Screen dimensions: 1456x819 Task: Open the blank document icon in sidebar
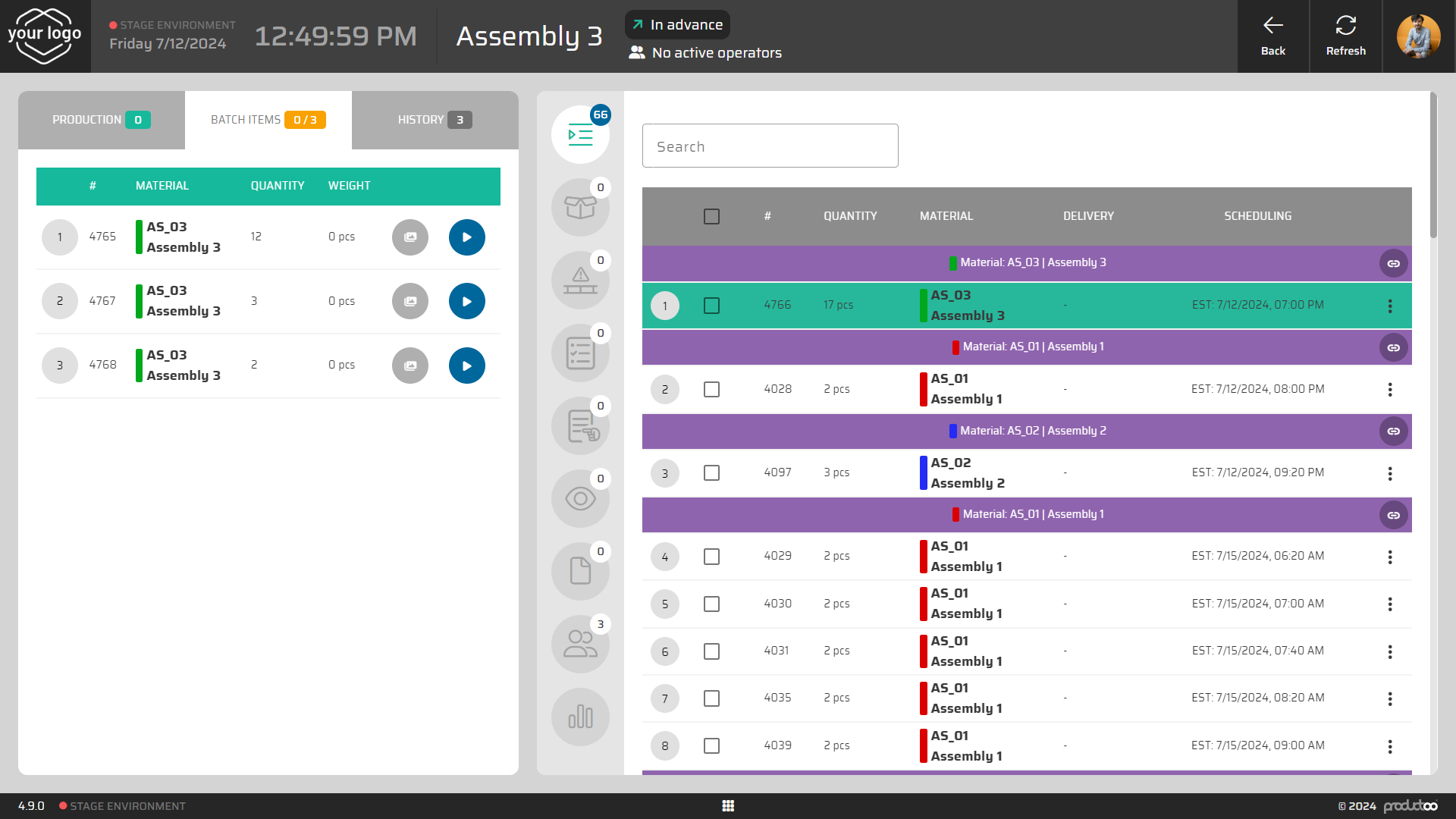click(x=580, y=572)
